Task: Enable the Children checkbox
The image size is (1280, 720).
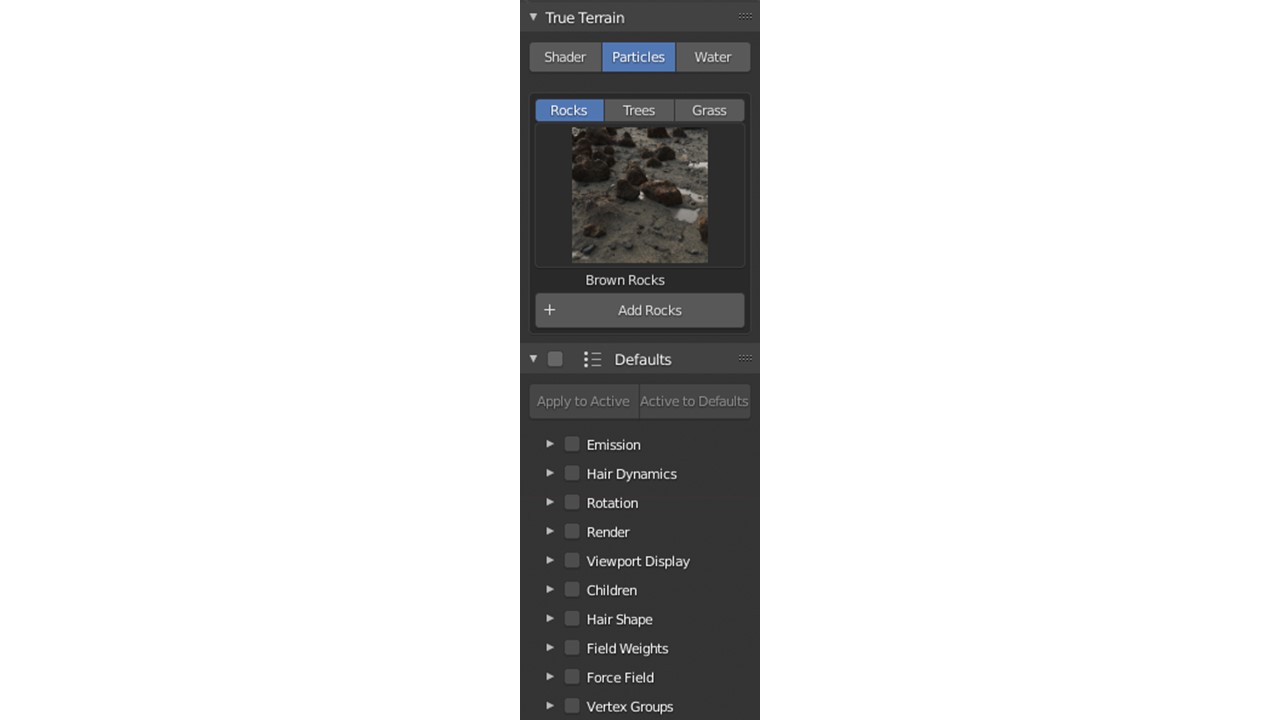Action: point(572,589)
